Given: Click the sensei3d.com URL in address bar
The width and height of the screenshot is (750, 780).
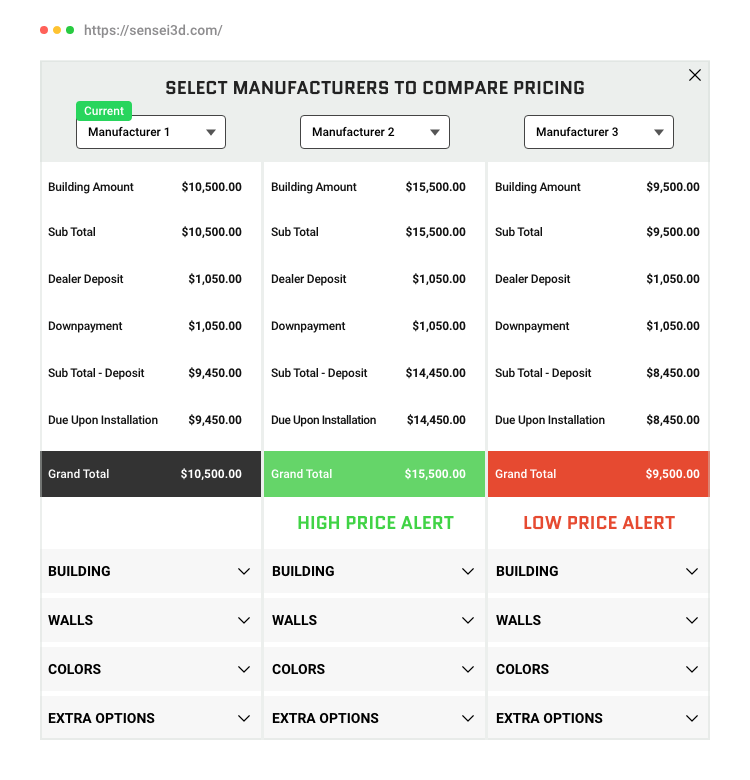Looking at the screenshot, I should pyautogui.click(x=153, y=30).
